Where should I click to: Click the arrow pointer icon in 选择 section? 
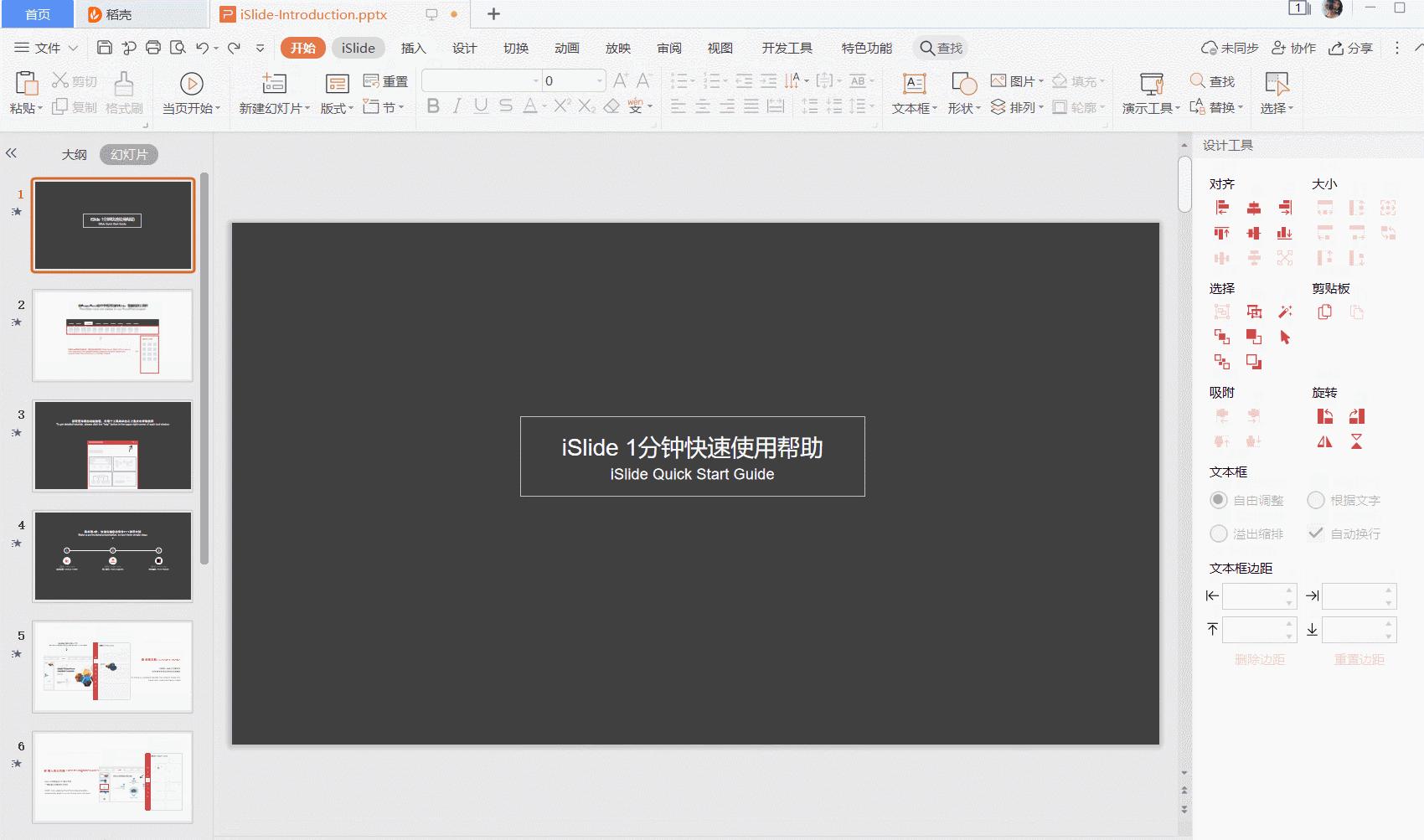(1285, 338)
